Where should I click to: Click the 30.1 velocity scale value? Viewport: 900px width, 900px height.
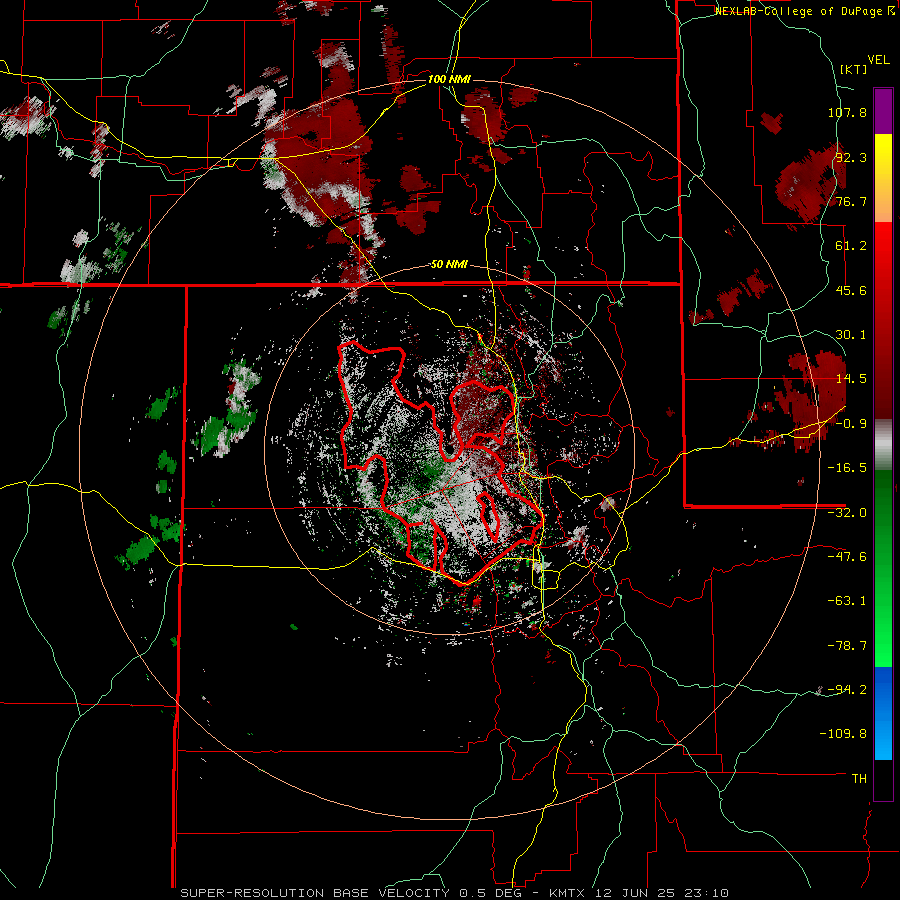tap(851, 335)
